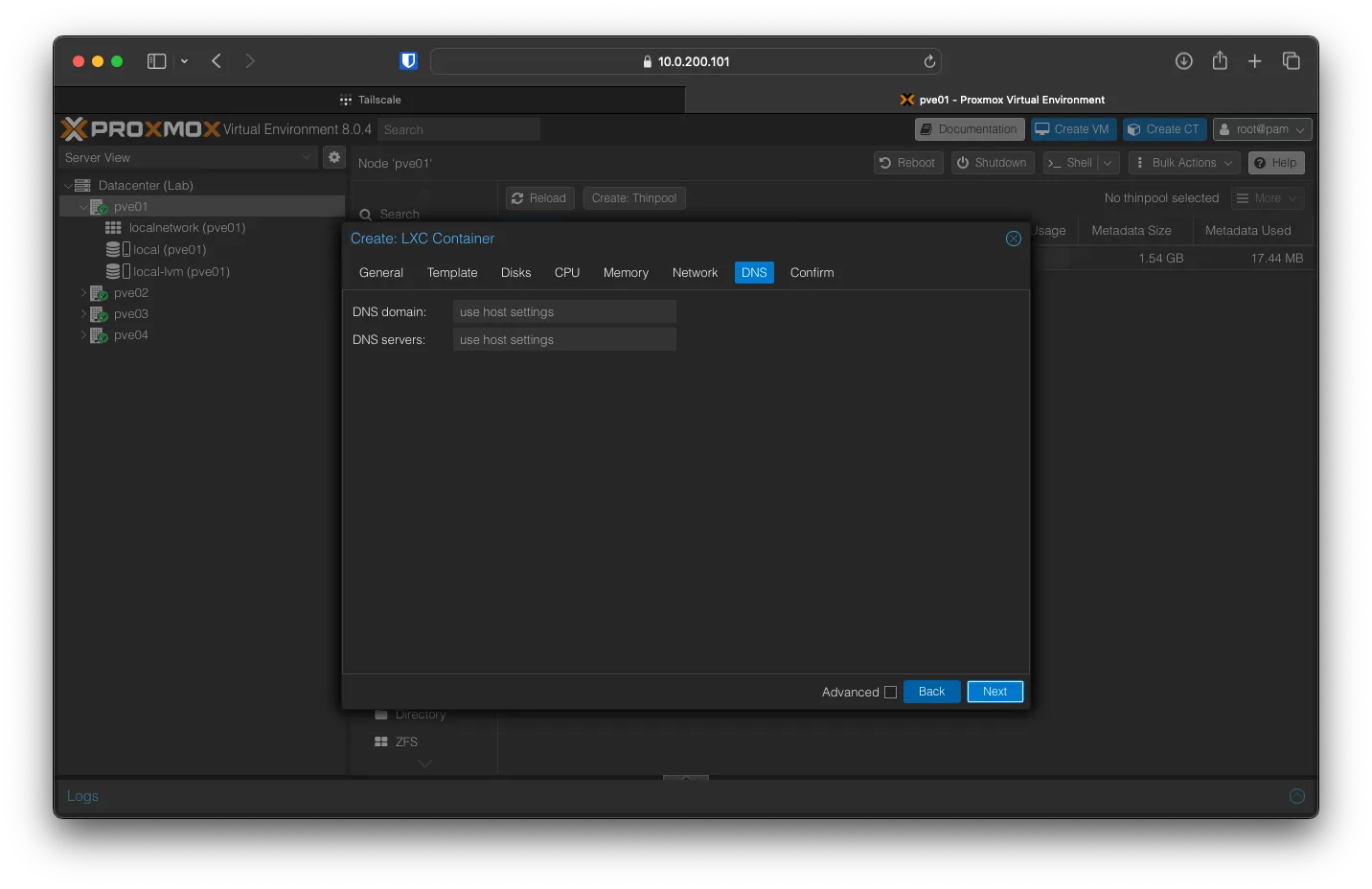Expand the pve04 tree node

(83, 335)
